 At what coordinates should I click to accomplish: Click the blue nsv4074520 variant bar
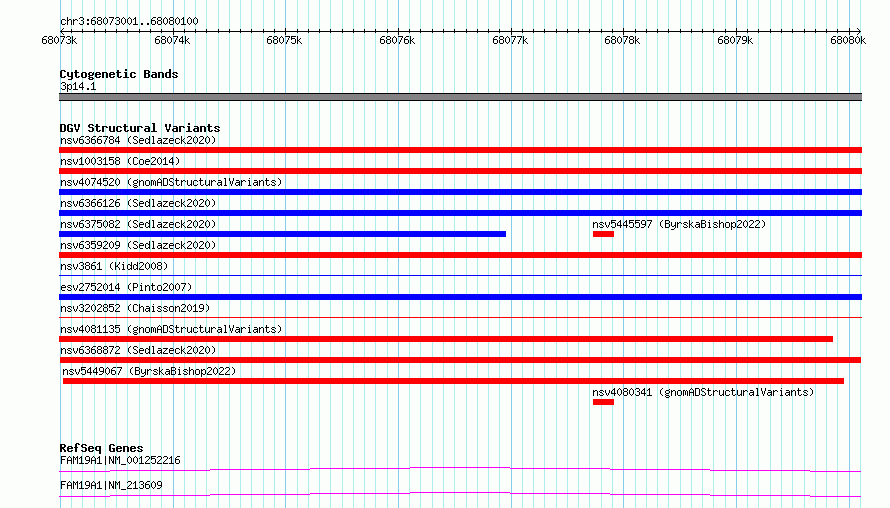[460, 192]
